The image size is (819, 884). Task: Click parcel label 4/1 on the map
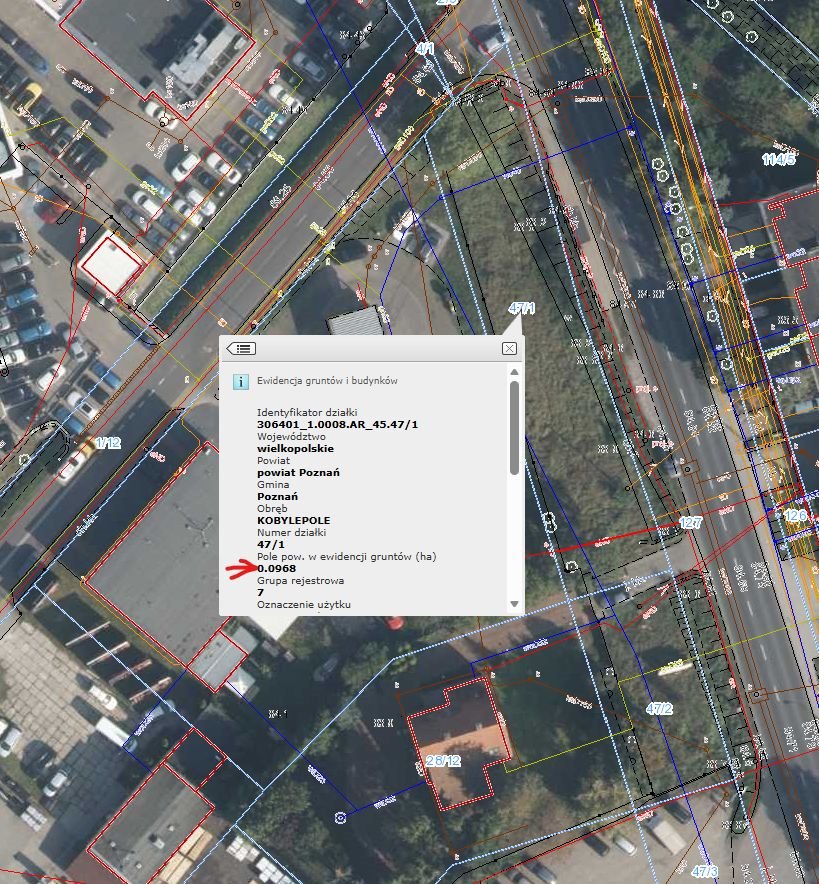tap(424, 48)
